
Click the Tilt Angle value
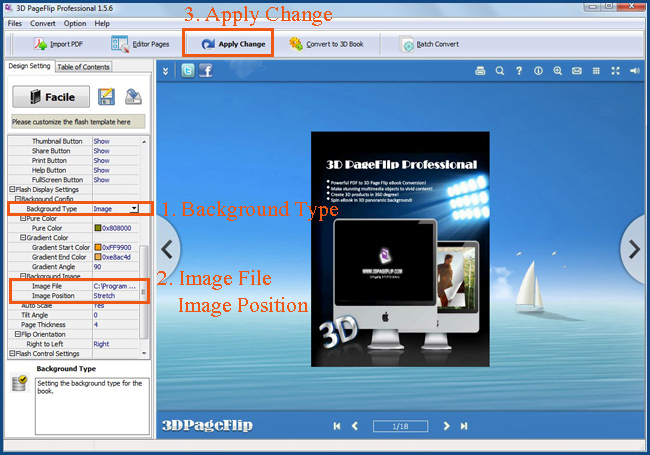pos(96,315)
